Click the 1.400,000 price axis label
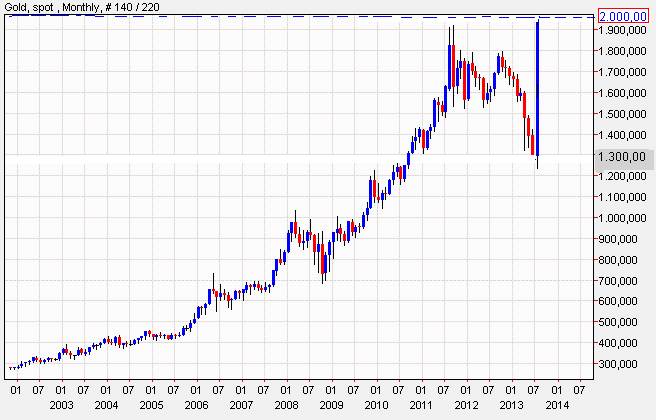This screenshot has height=420, width=656. pyautogui.click(x=622, y=135)
